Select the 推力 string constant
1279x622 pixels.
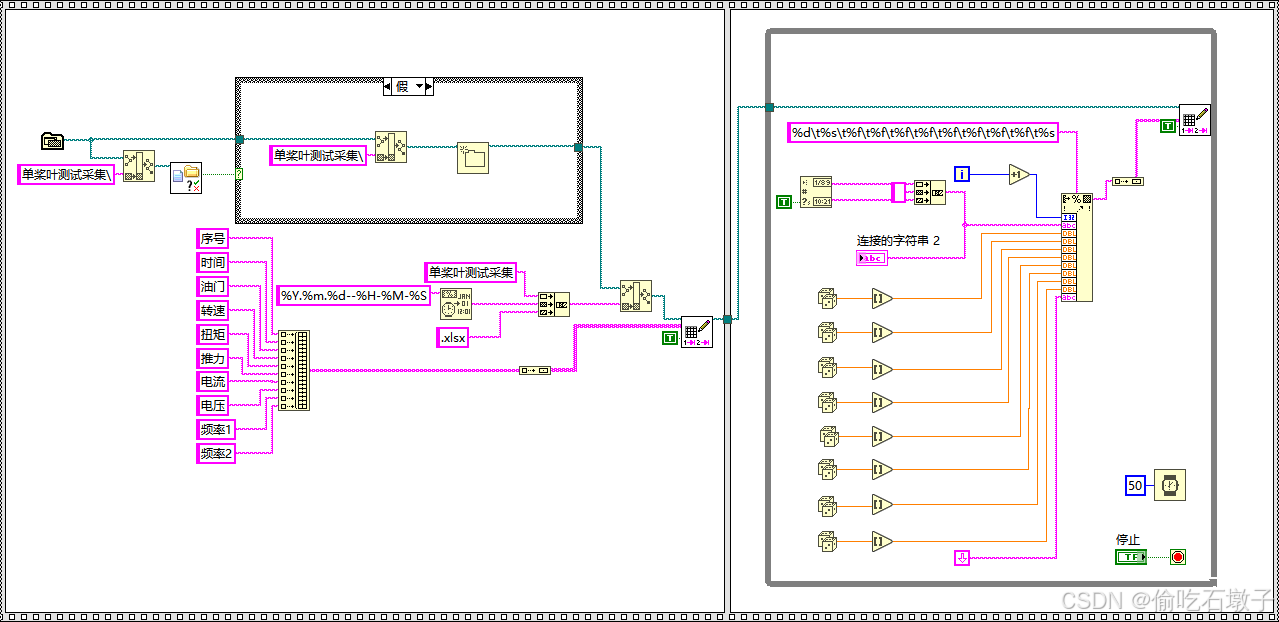tap(213, 358)
